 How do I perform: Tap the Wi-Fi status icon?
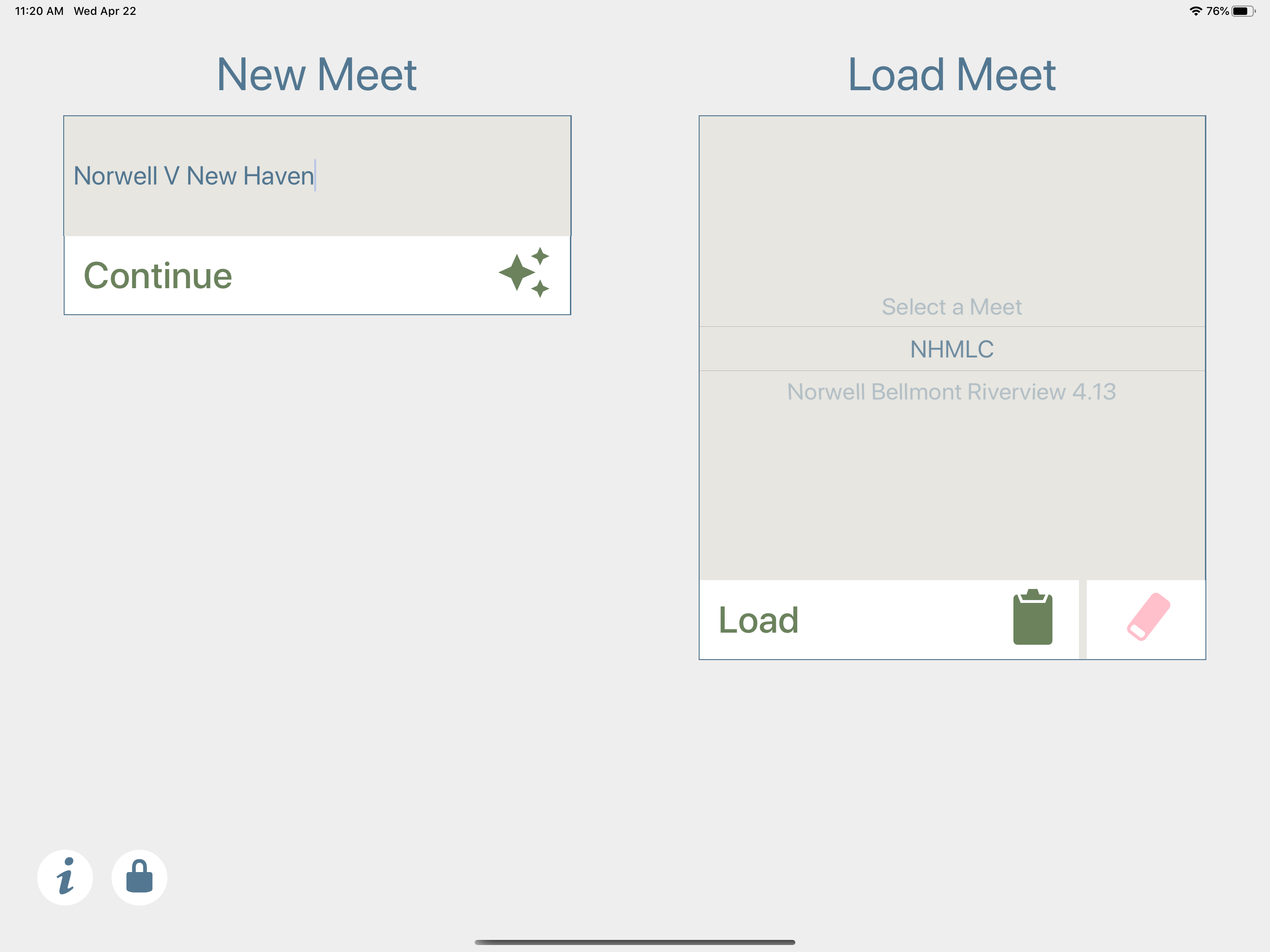(1195, 11)
